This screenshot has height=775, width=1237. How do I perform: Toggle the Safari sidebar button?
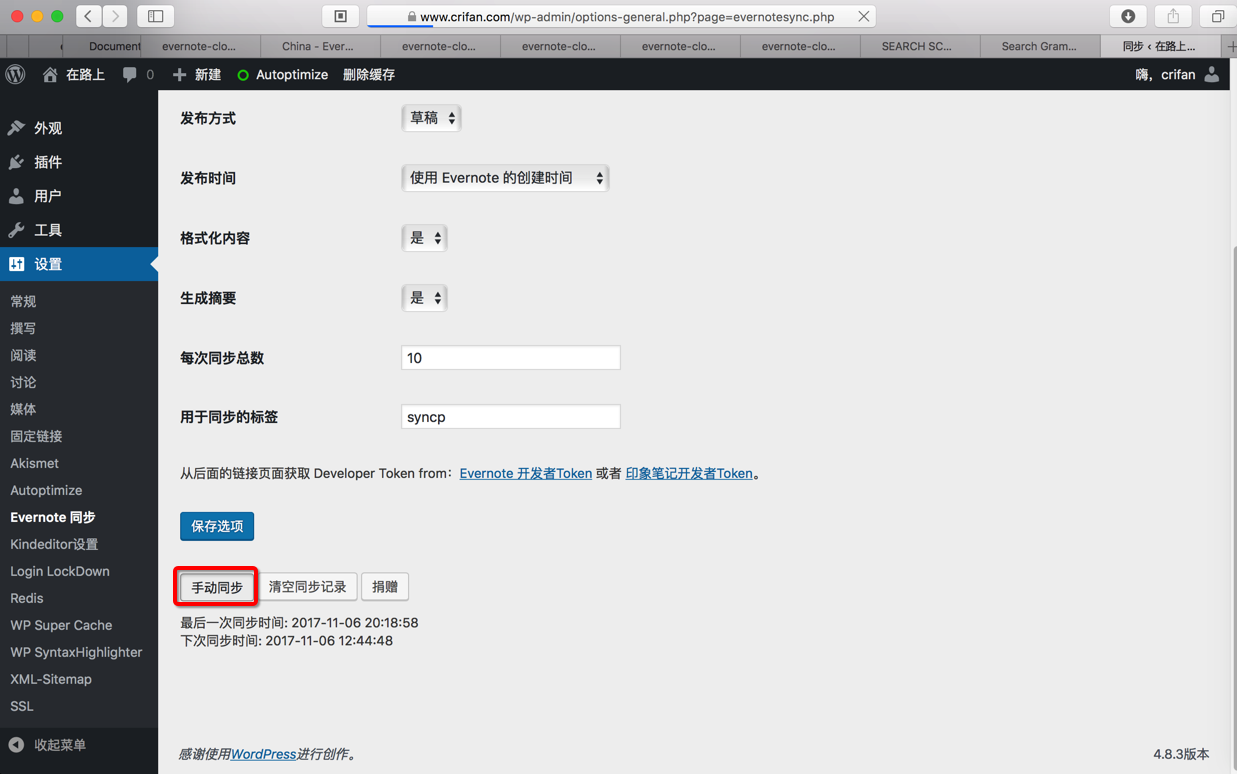[156, 16]
